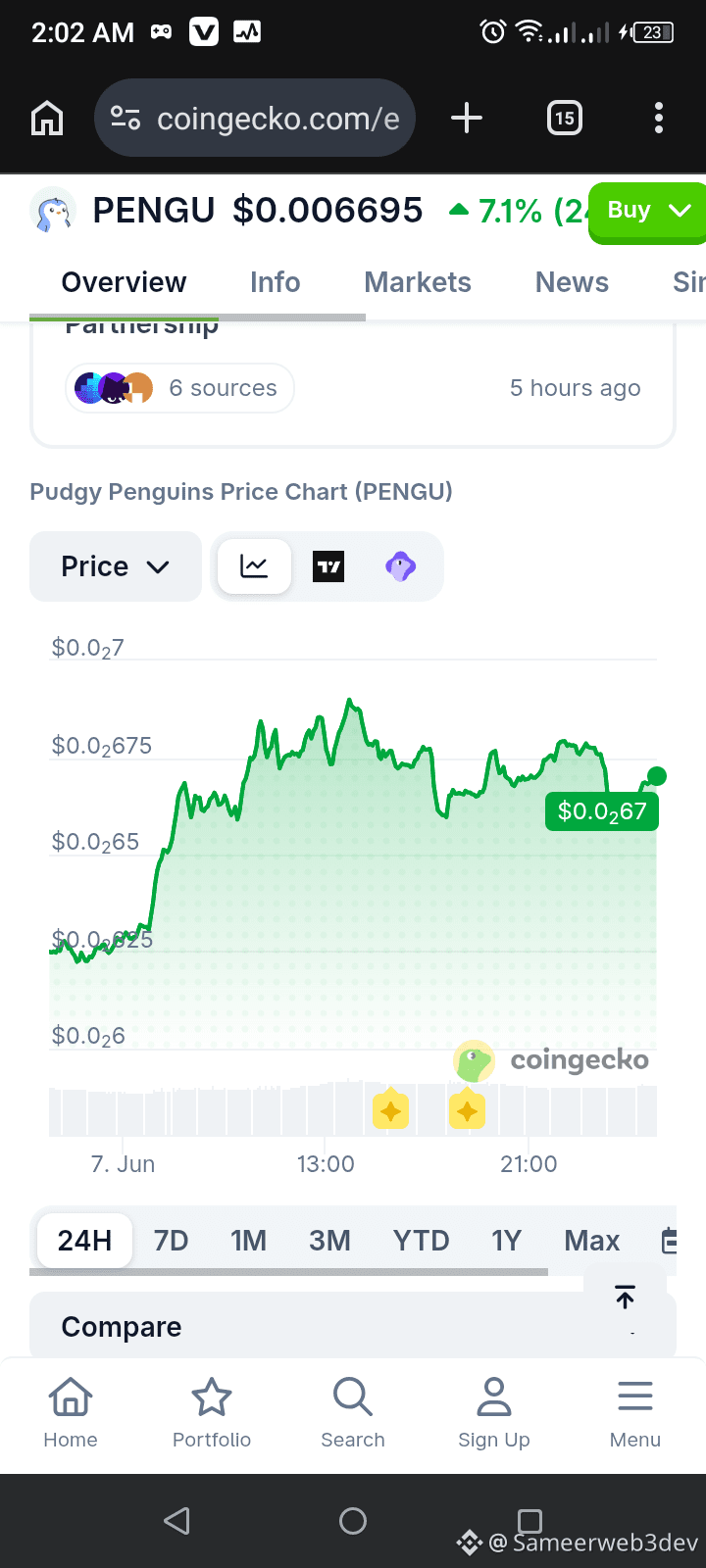This screenshot has height=1568, width=706.
Task: Expand the green Buy dropdown
Action: click(x=647, y=212)
